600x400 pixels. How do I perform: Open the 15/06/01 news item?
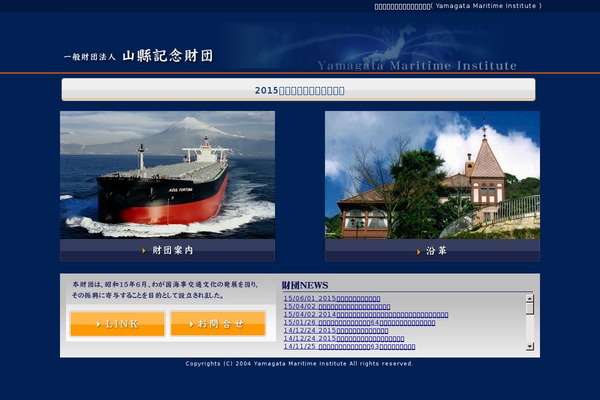(332, 299)
